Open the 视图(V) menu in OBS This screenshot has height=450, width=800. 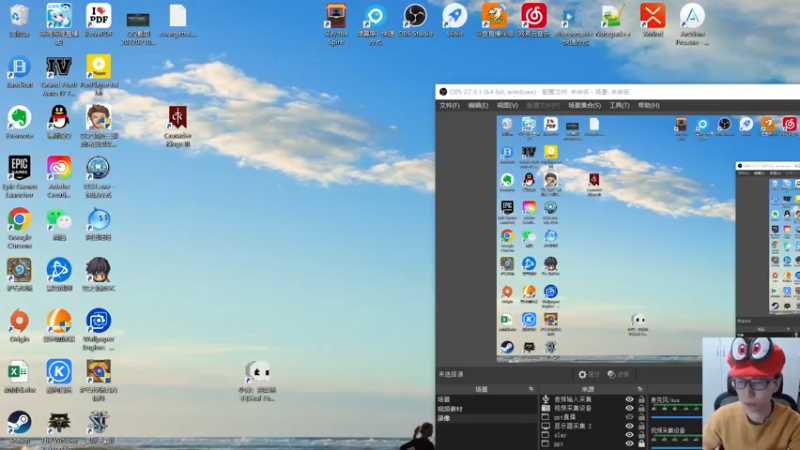point(507,105)
